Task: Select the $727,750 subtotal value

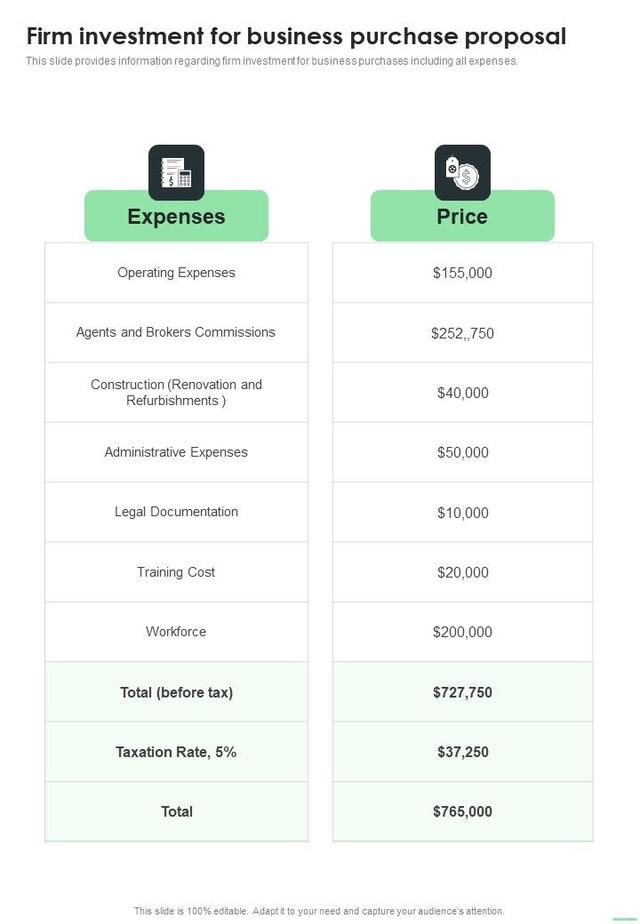Action: [462, 692]
